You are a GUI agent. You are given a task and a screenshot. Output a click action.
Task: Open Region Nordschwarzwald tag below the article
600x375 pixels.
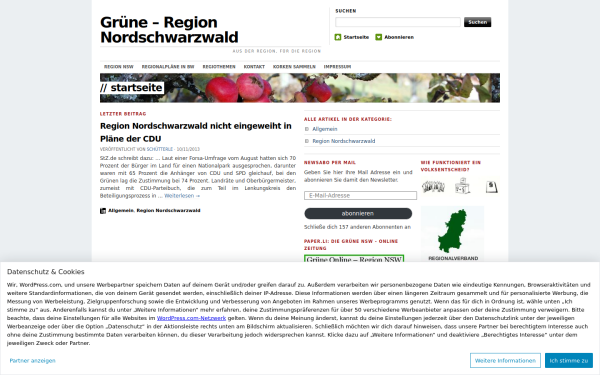(x=168, y=211)
